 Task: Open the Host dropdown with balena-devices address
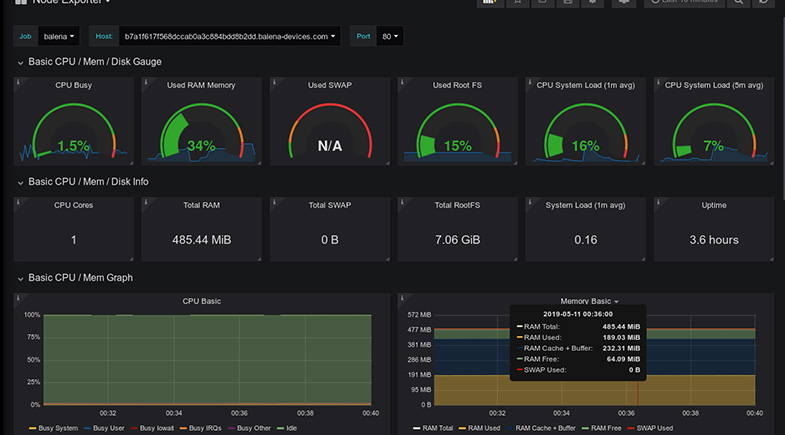pos(229,36)
